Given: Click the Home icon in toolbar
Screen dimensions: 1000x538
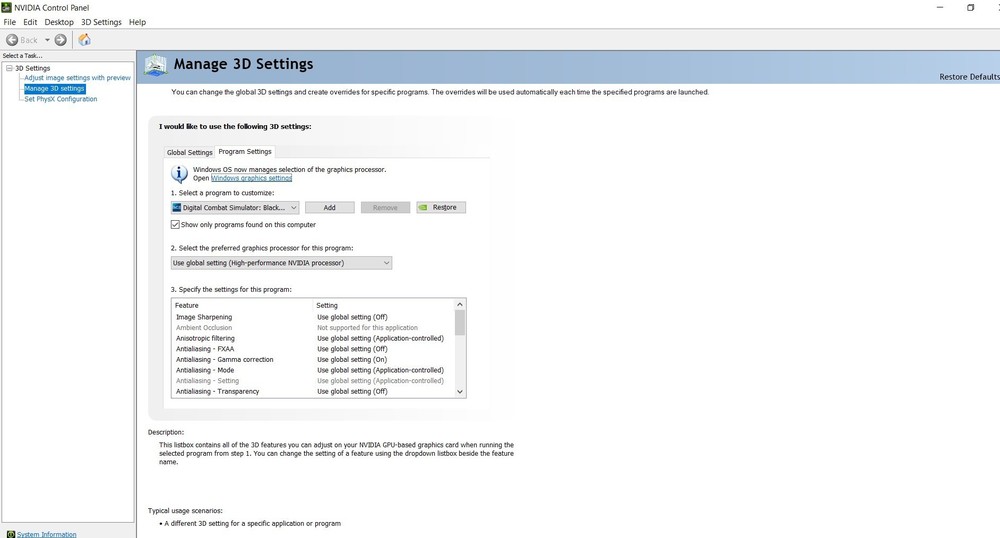Looking at the screenshot, I should (x=84, y=40).
